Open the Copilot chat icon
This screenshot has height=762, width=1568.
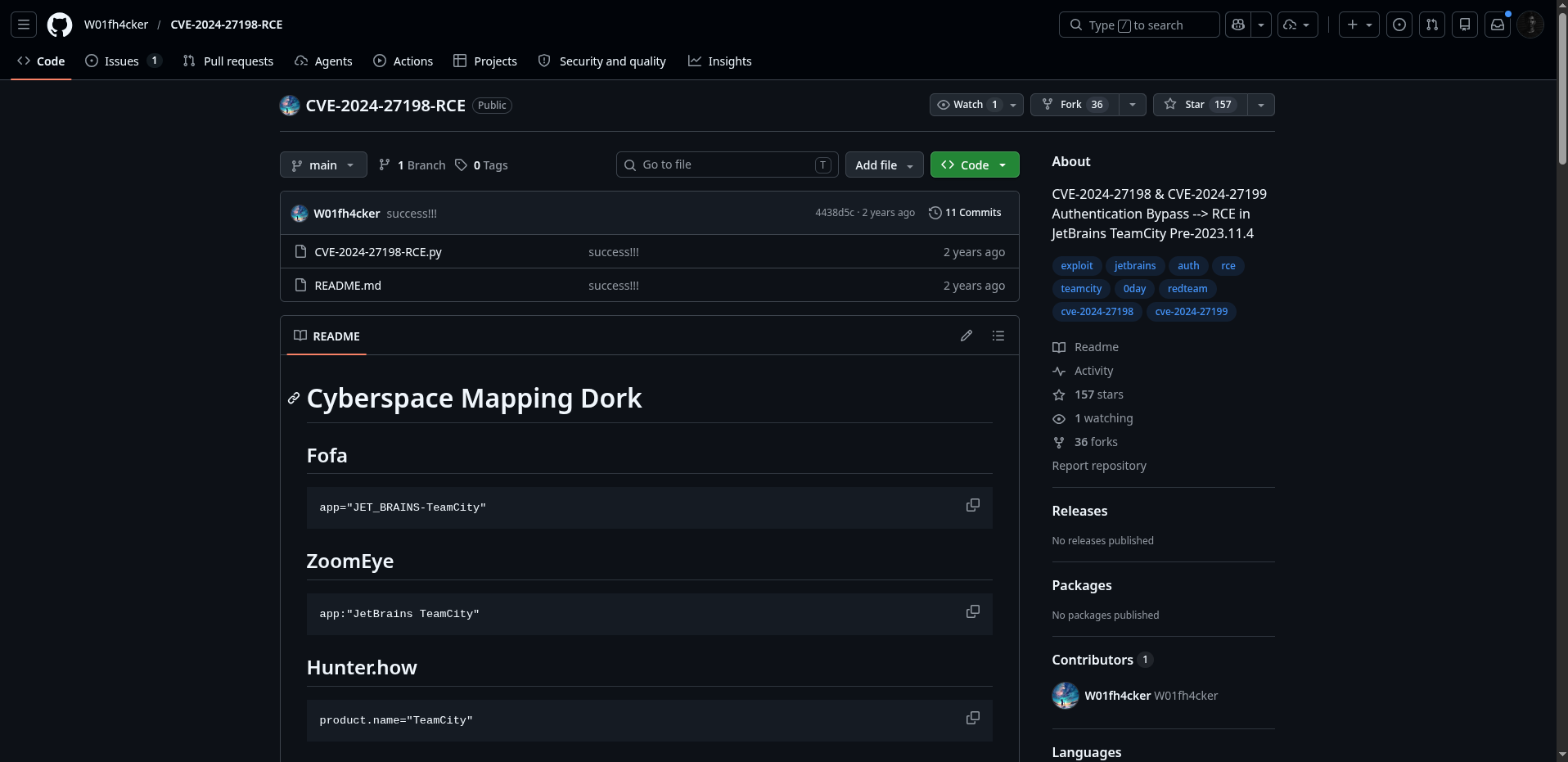(1238, 25)
